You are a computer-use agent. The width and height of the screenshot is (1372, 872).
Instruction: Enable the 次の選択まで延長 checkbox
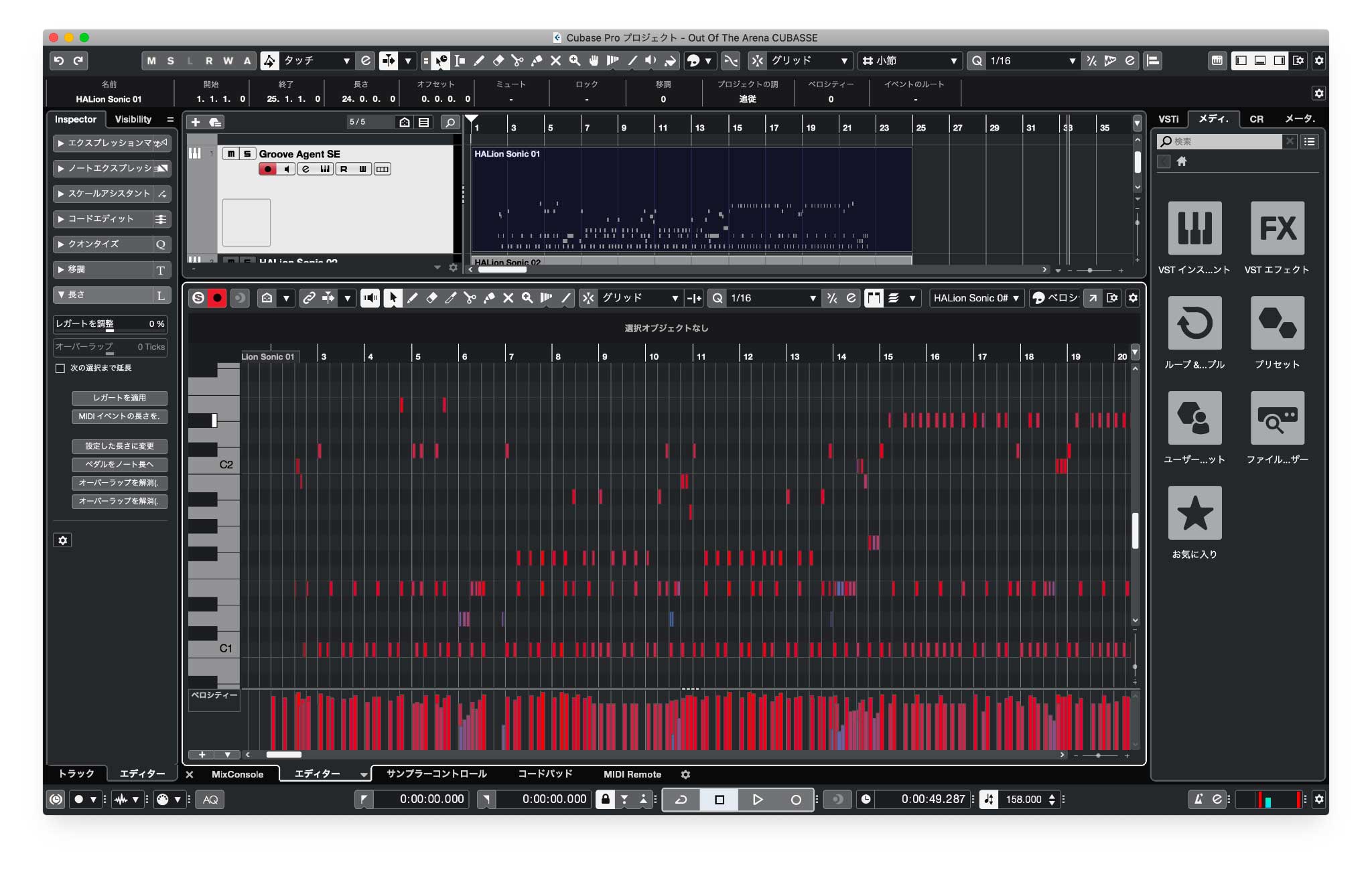pos(59,368)
